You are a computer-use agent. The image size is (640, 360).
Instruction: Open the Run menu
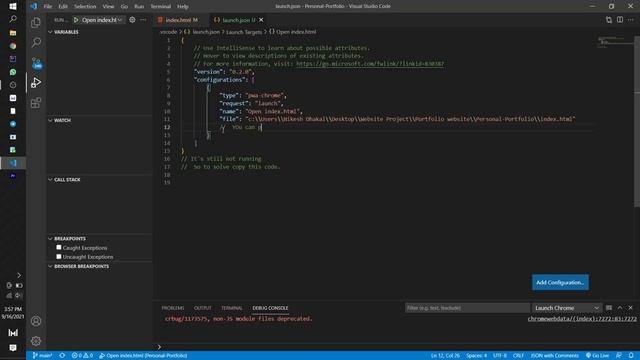(x=139, y=6)
